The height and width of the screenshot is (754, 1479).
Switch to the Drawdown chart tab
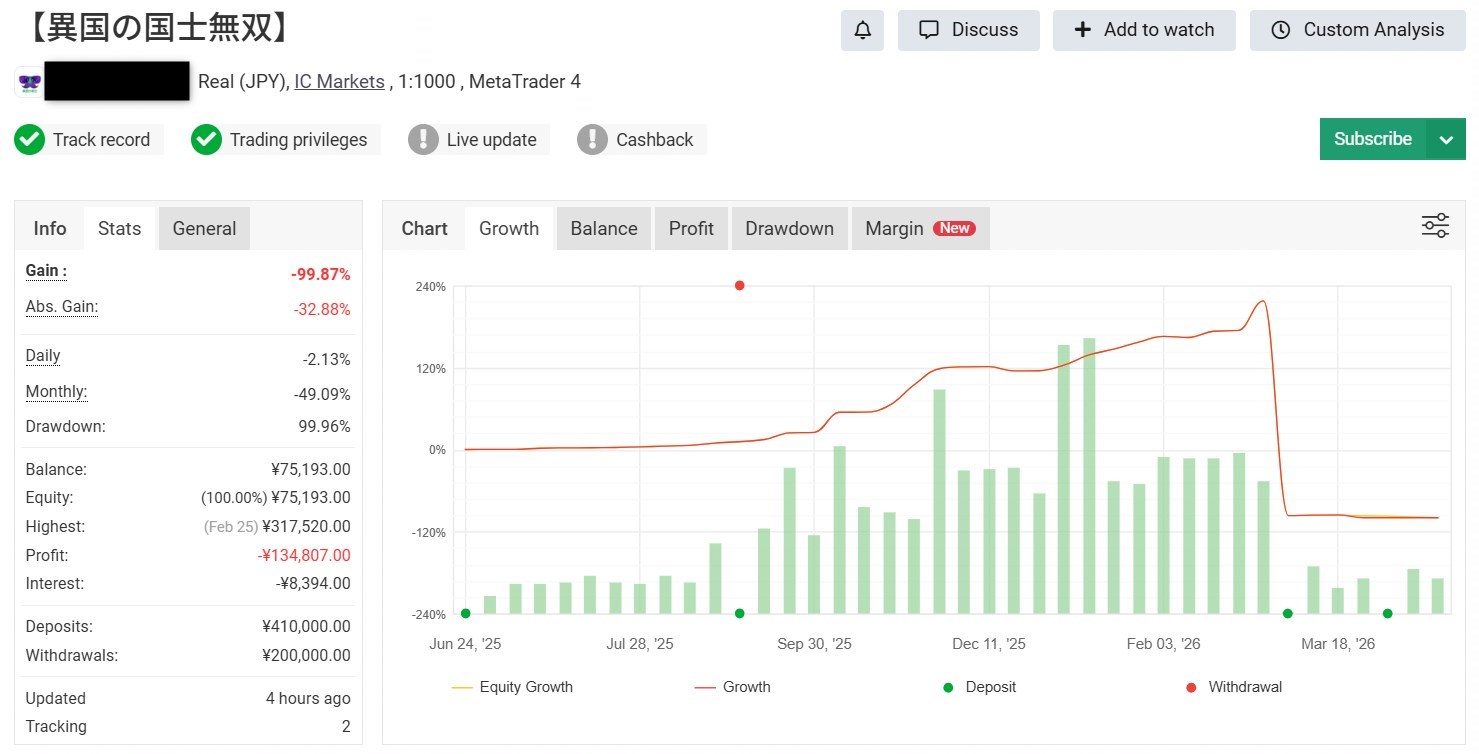point(789,228)
